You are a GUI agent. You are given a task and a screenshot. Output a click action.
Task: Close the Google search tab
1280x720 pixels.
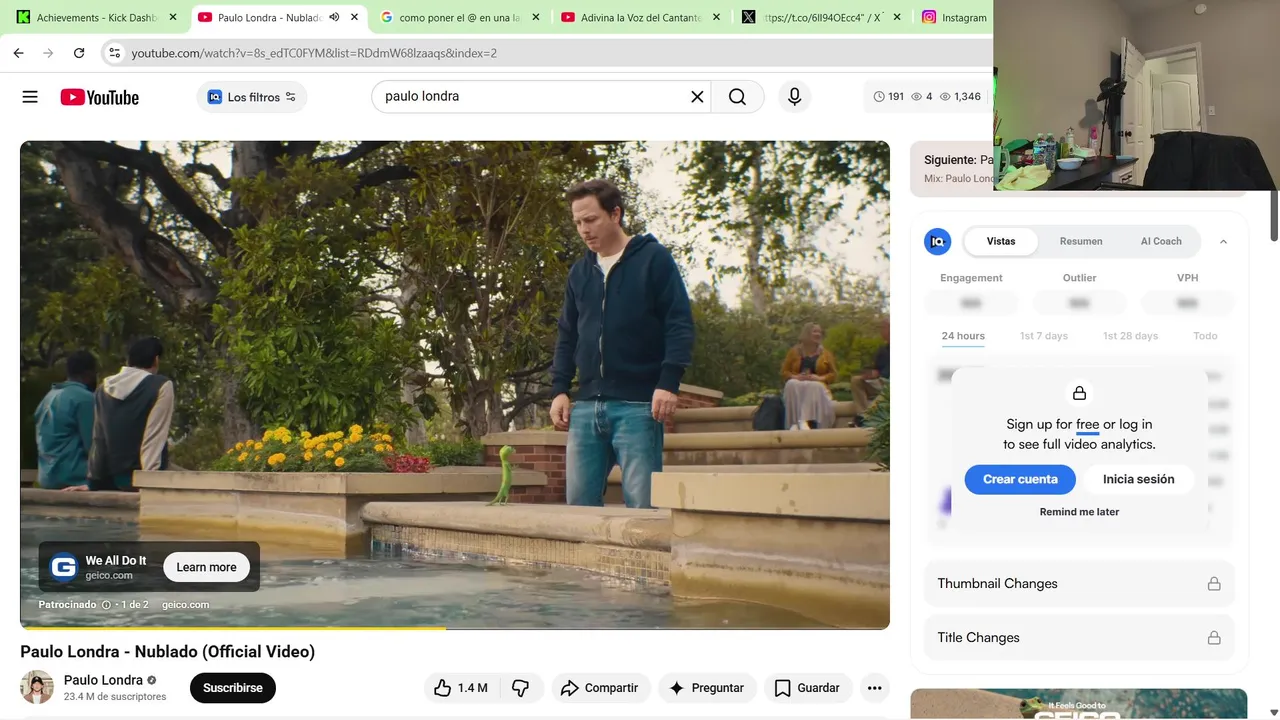click(535, 17)
